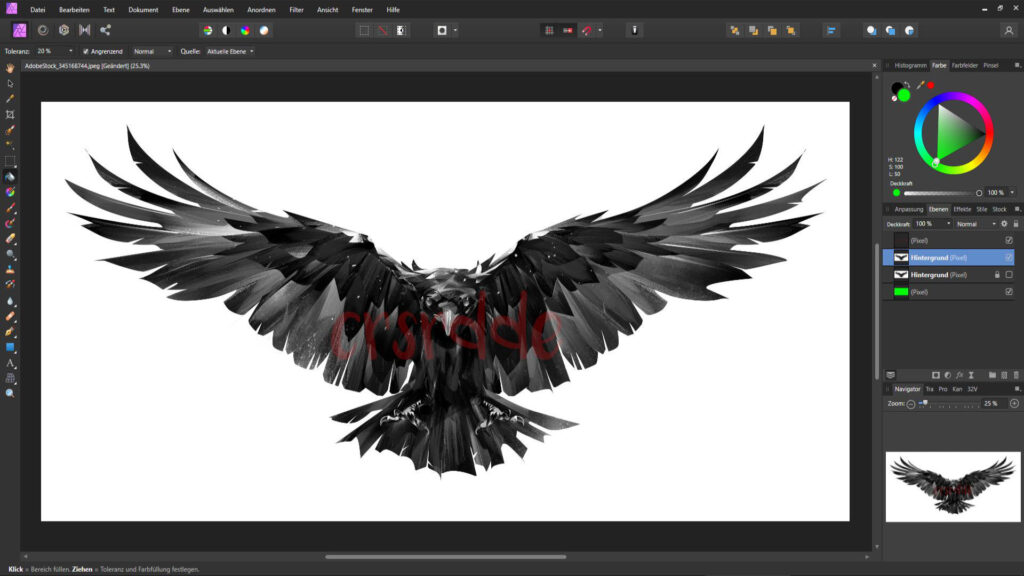Click the trash icon to delete layer

pos(1016,375)
